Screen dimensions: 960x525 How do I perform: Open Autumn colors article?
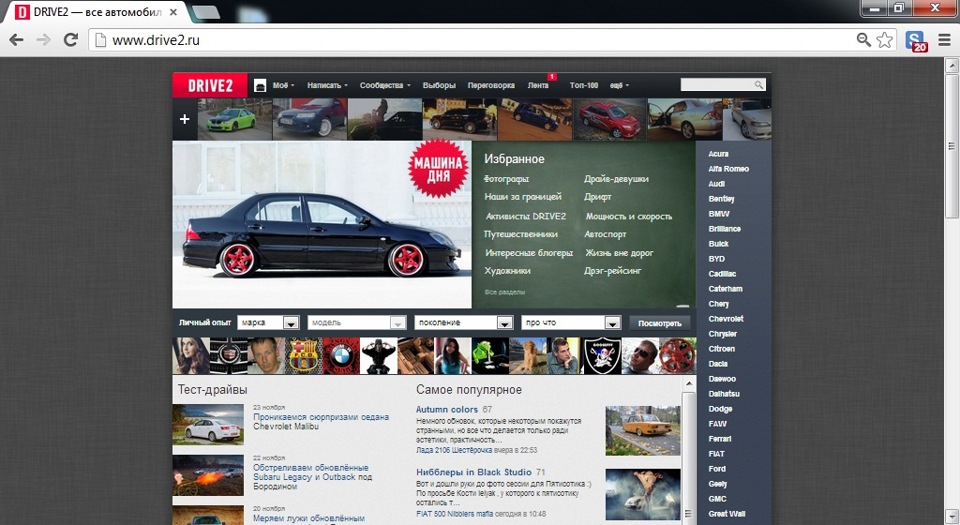pos(447,409)
